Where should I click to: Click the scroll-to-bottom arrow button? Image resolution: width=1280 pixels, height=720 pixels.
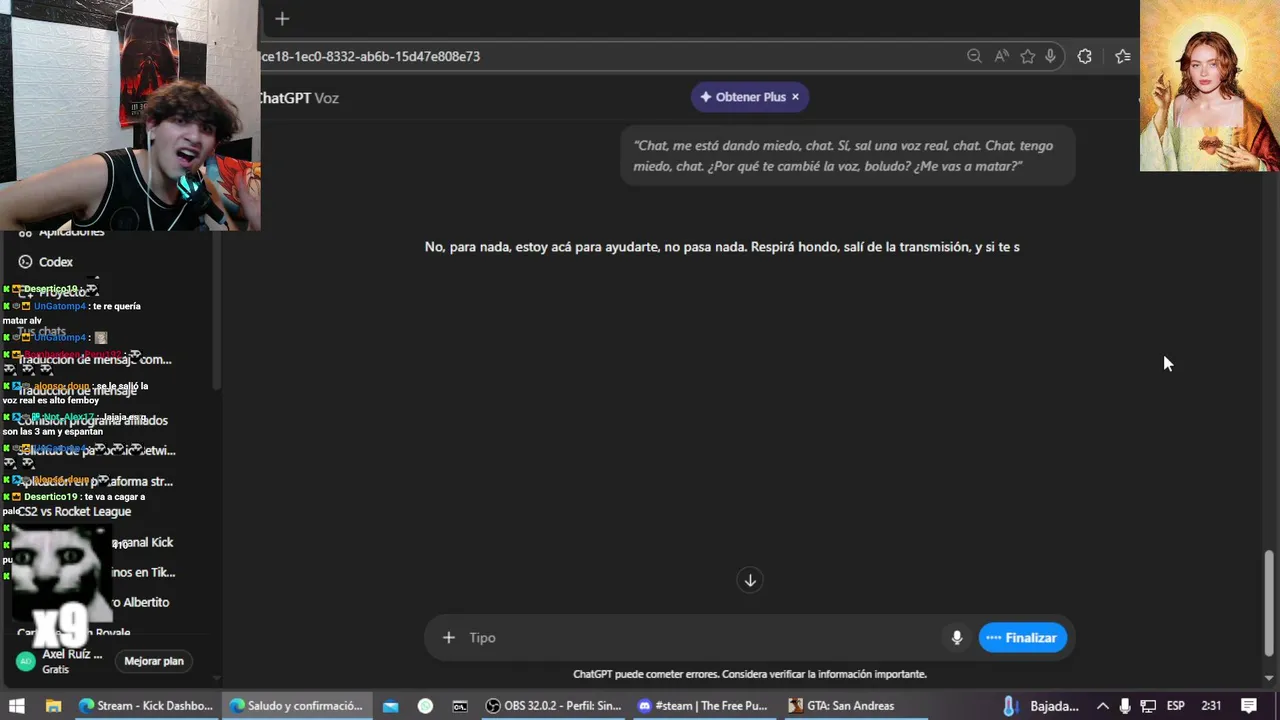750,580
